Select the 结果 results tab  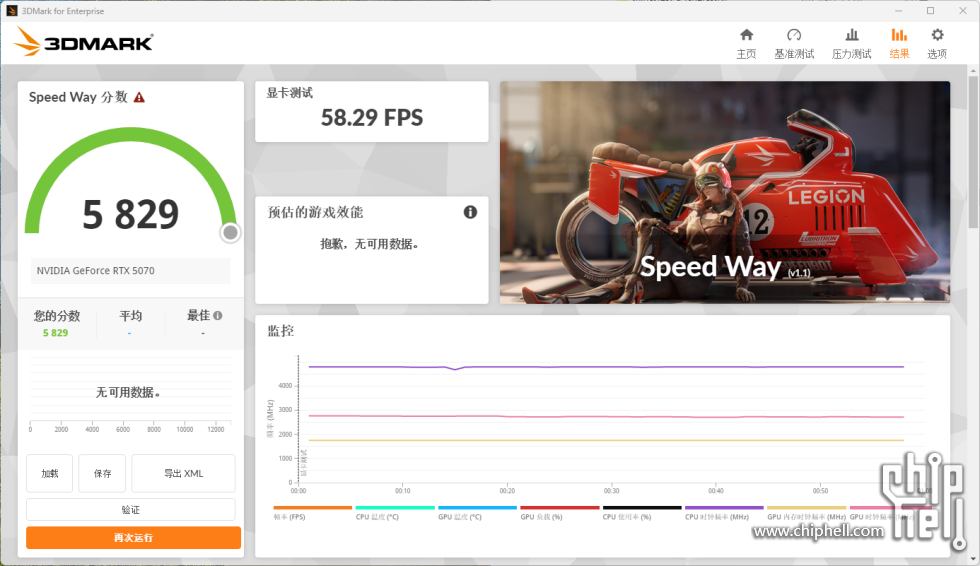pyautogui.click(x=899, y=44)
